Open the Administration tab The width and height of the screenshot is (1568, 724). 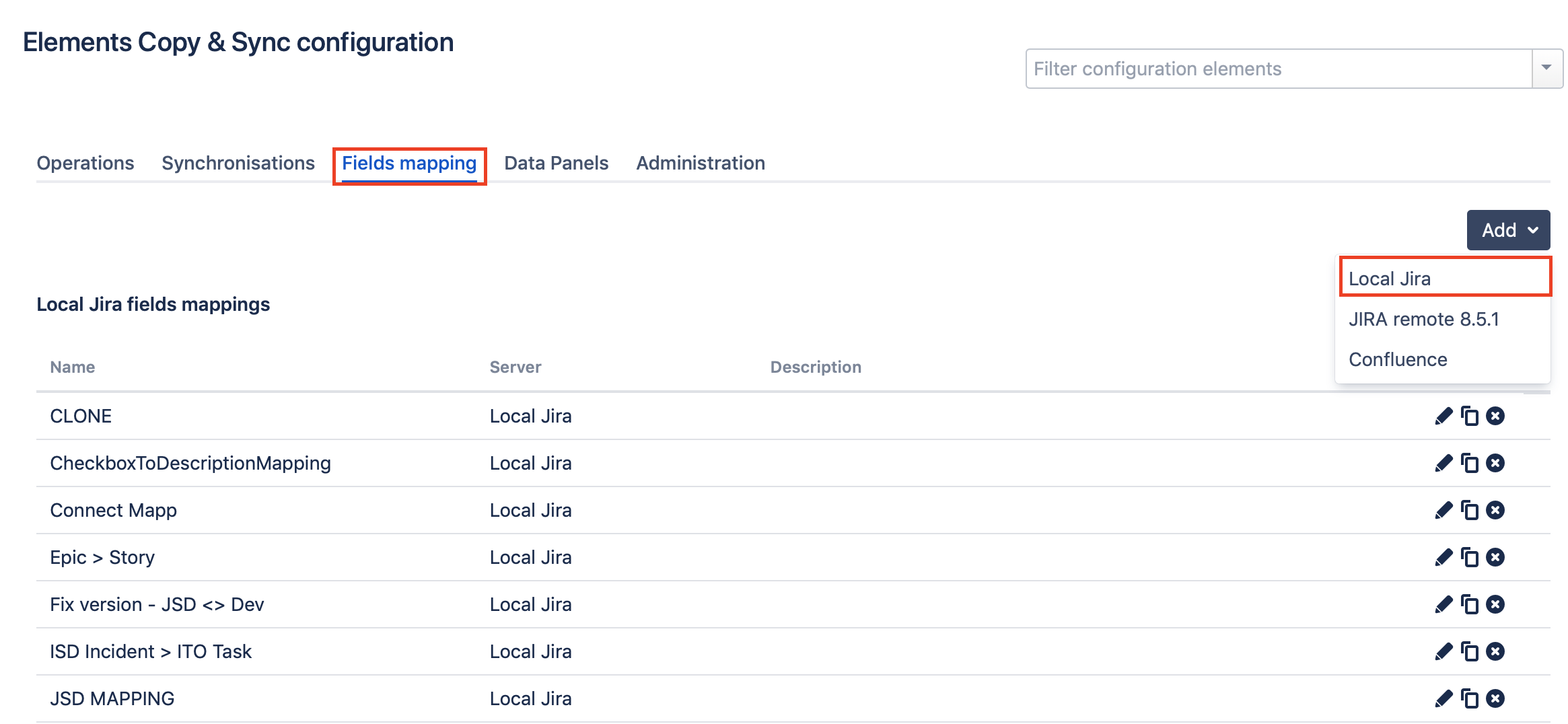[x=701, y=163]
